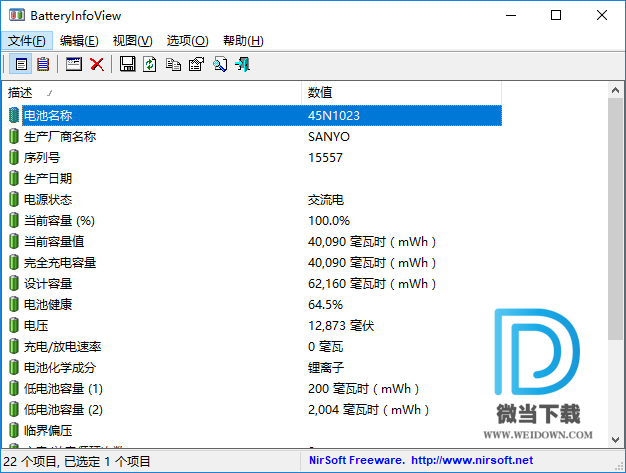Click the scrollbar up arrow

(615, 90)
